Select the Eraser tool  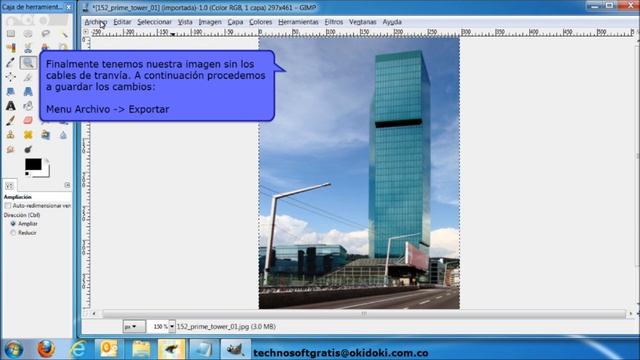pos(28,120)
